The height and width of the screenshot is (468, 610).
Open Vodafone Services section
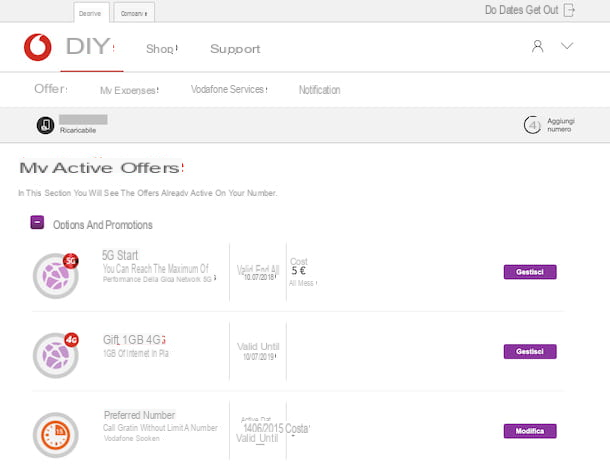click(x=229, y=89)
